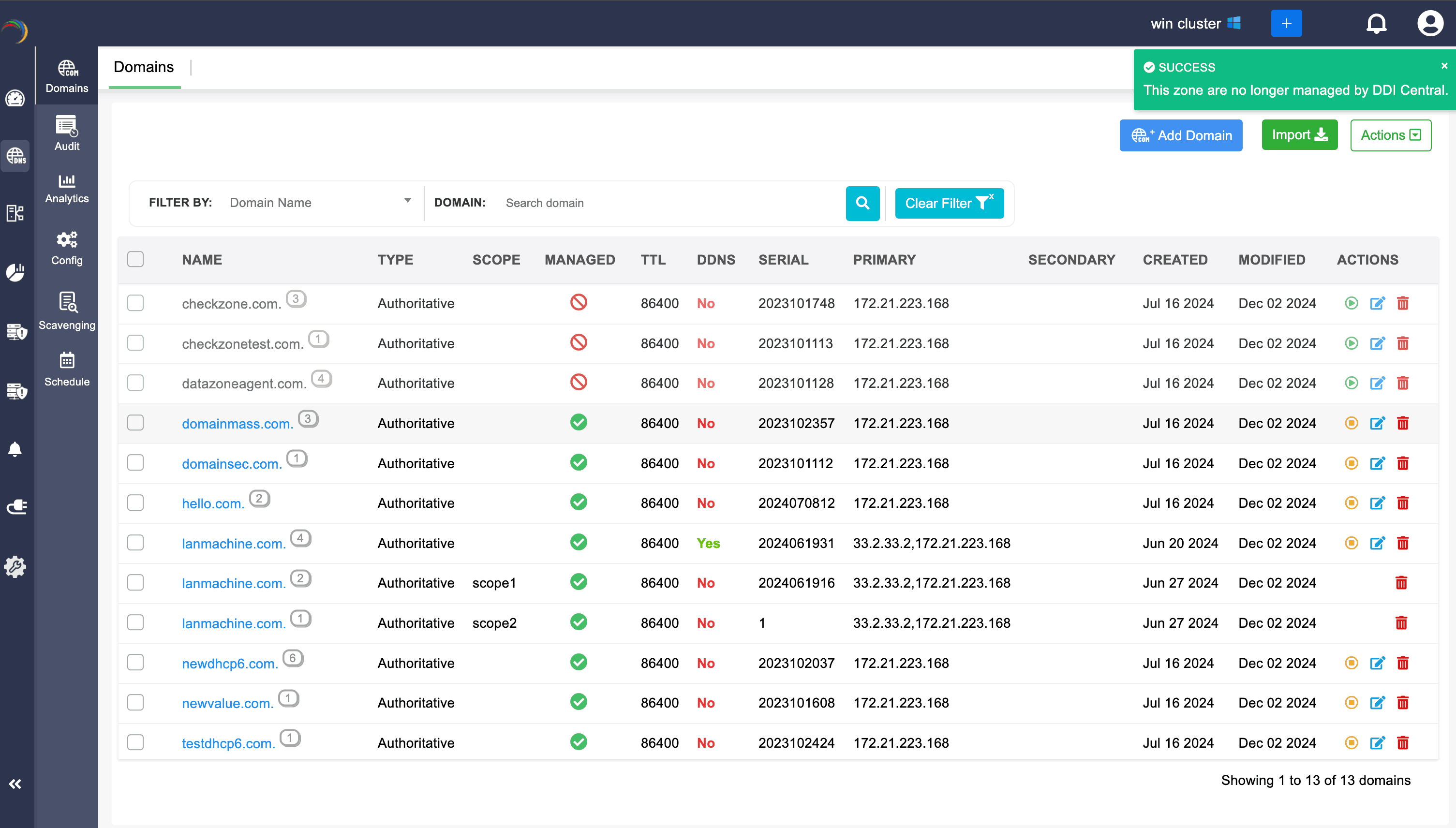Expand the Actions dropdown button
This screenshot has height=828, width=1456.
point(1390,135)
